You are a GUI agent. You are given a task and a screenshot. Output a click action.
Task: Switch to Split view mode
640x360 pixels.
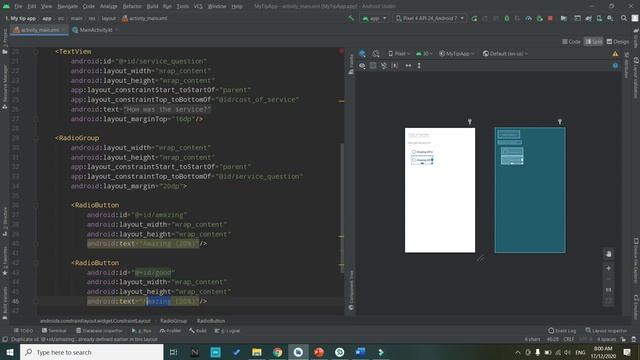593,42
